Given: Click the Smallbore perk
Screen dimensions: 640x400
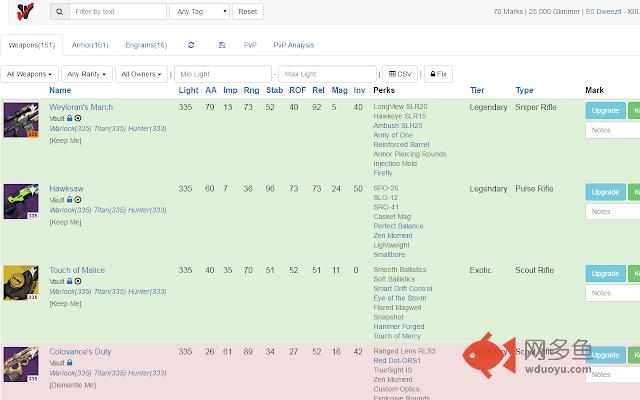Looking at the screenshot, I should 389,254.
